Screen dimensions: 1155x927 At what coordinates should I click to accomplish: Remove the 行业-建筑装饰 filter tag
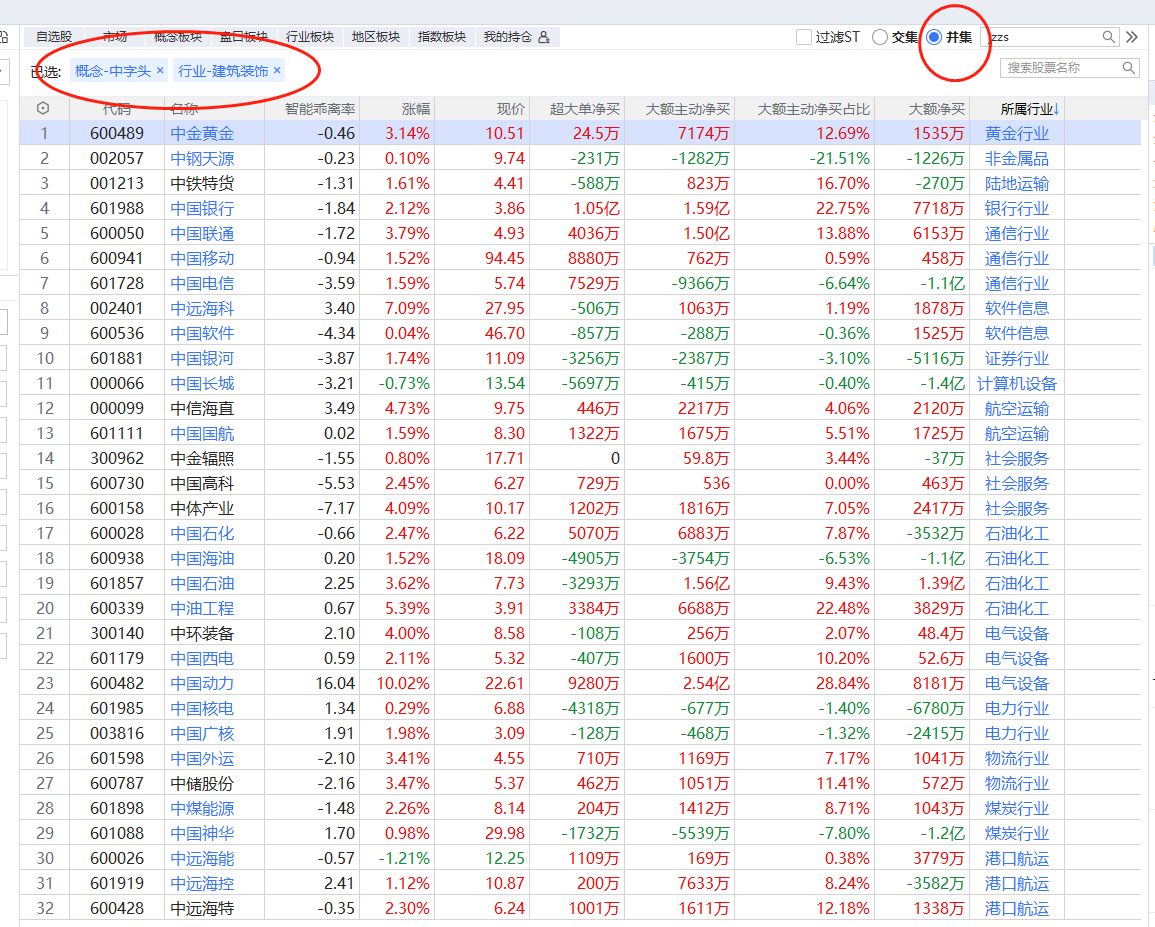(277, 71)
